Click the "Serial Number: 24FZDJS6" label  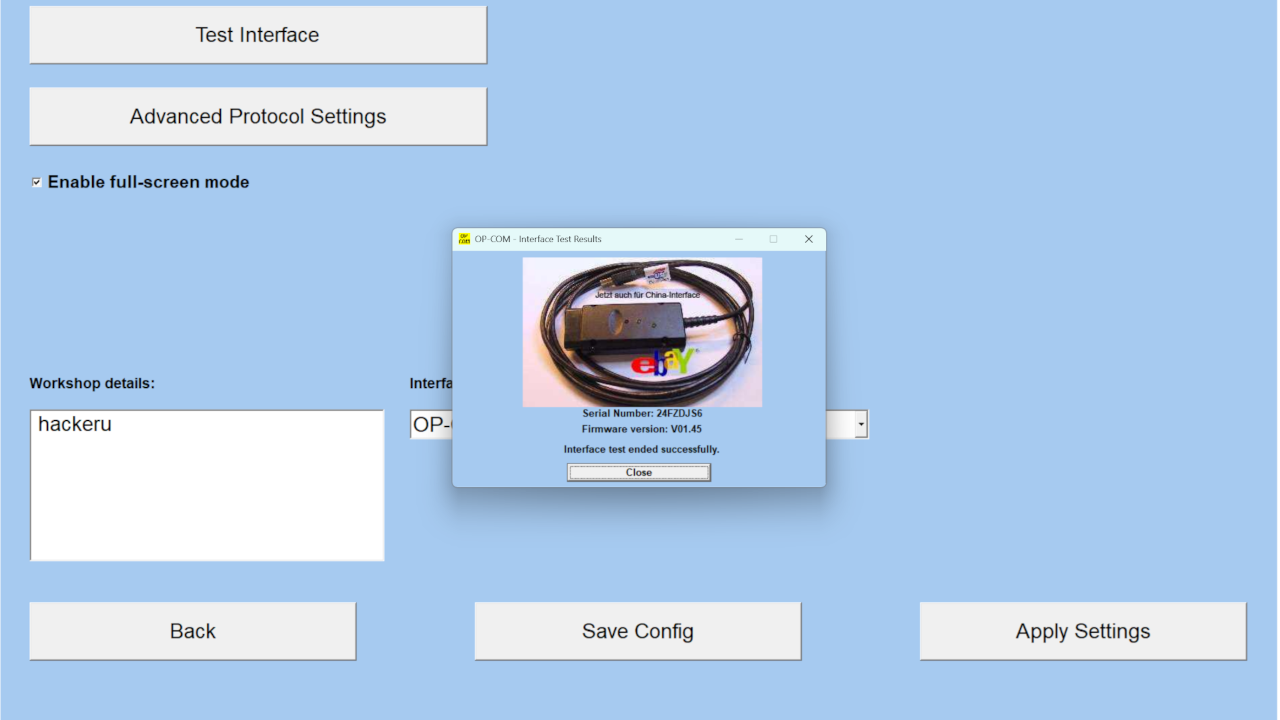(x=641, y=412)
